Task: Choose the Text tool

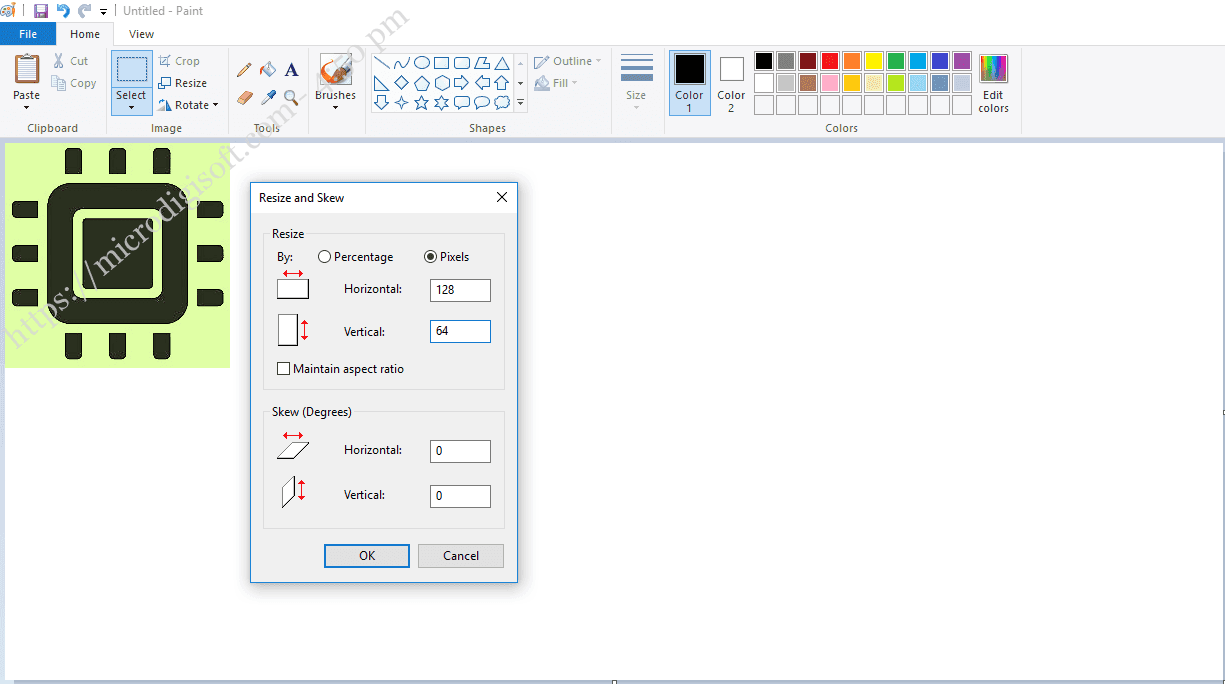Action: pos(291,70)
